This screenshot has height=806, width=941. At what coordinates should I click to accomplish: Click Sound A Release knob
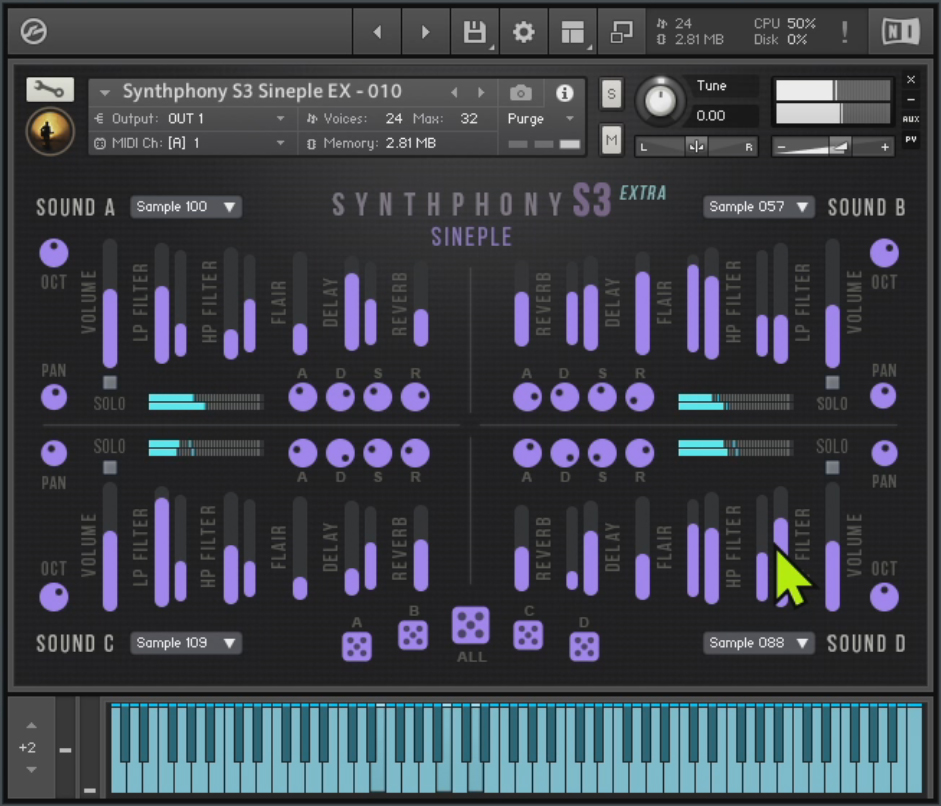(415, 397)
